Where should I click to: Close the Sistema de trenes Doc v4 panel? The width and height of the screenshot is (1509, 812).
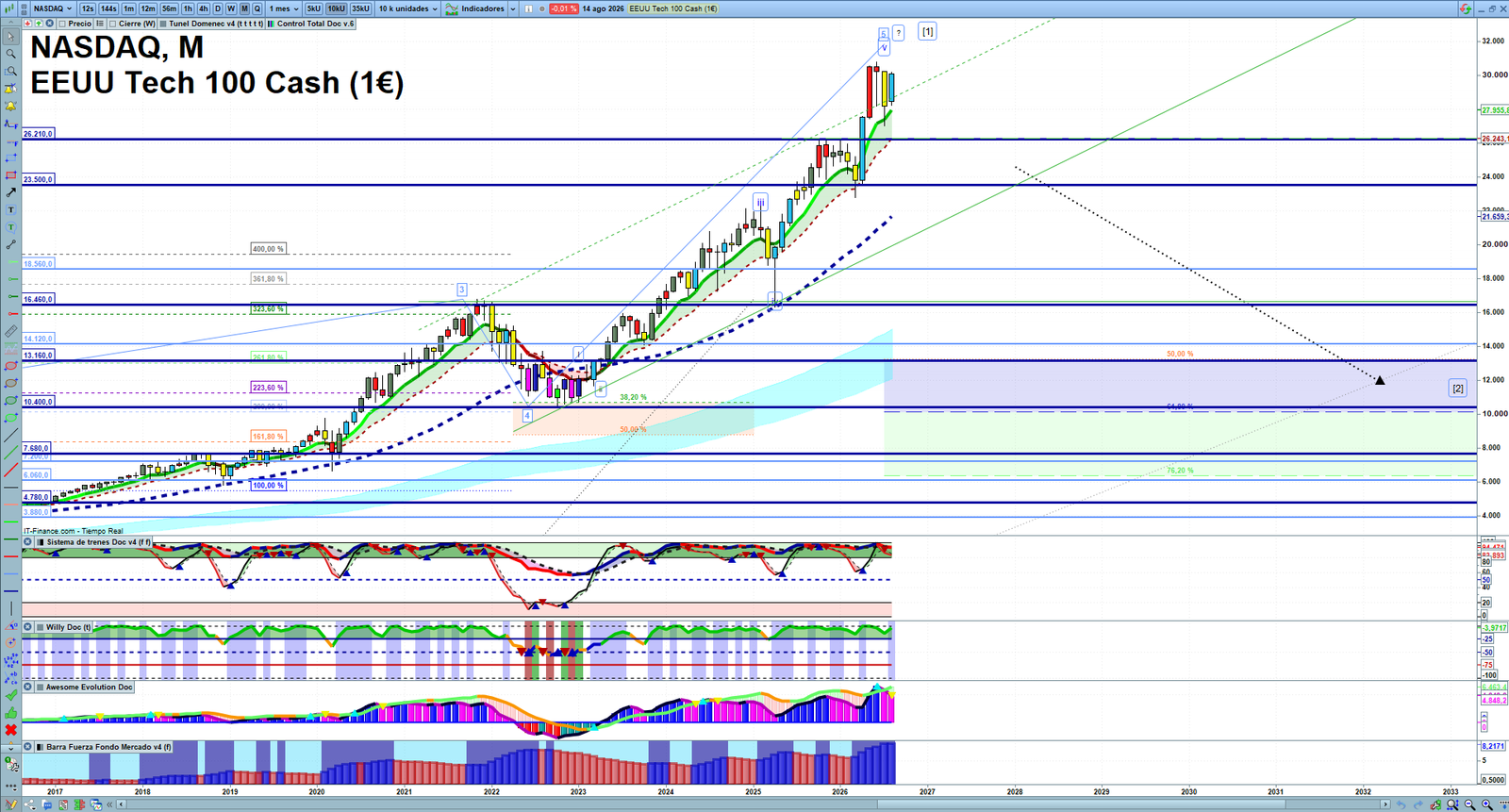pos(27,542)
